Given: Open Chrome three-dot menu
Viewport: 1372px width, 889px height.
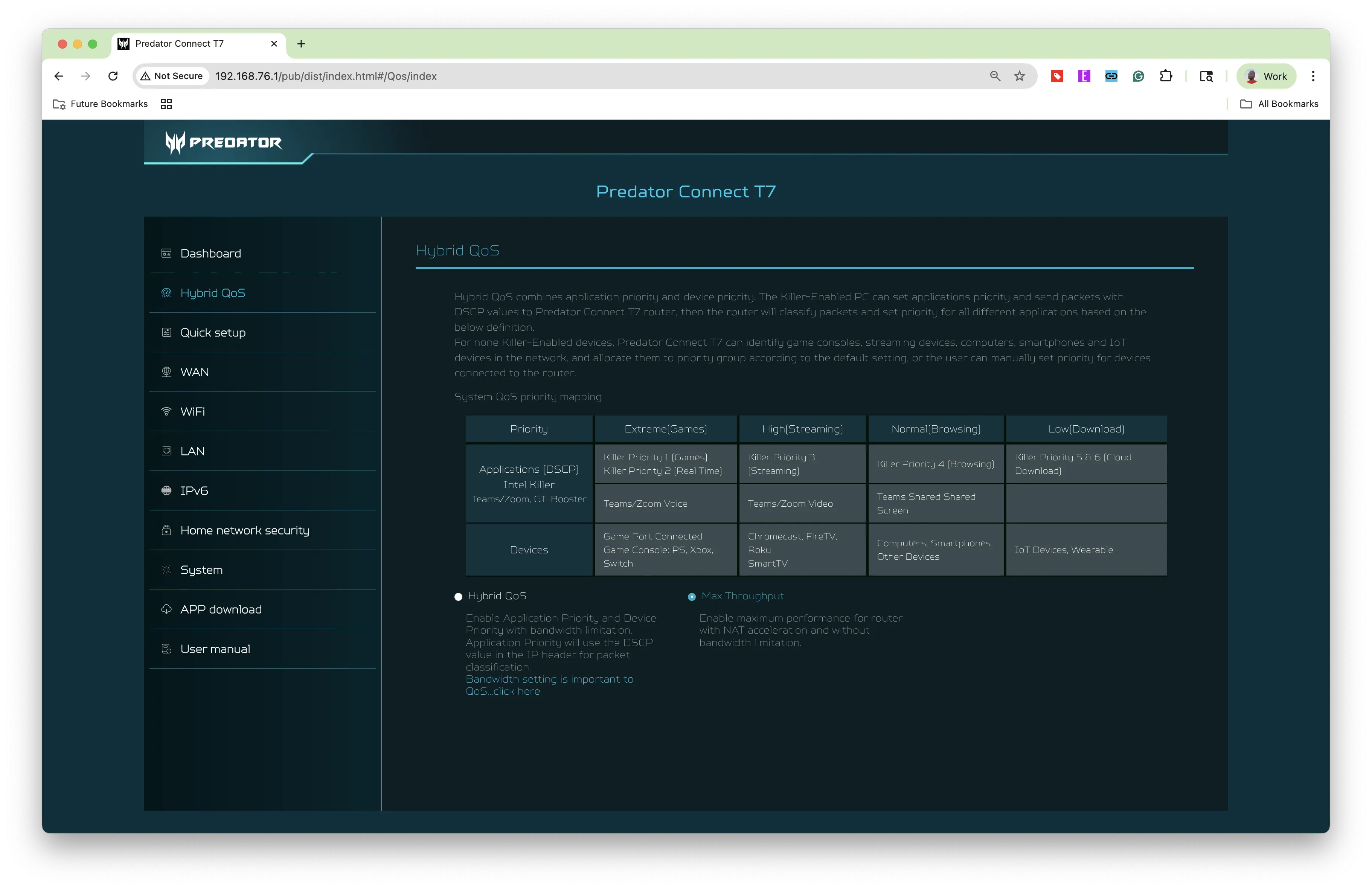Looking at the screenshot, I should click(1313, 76).
